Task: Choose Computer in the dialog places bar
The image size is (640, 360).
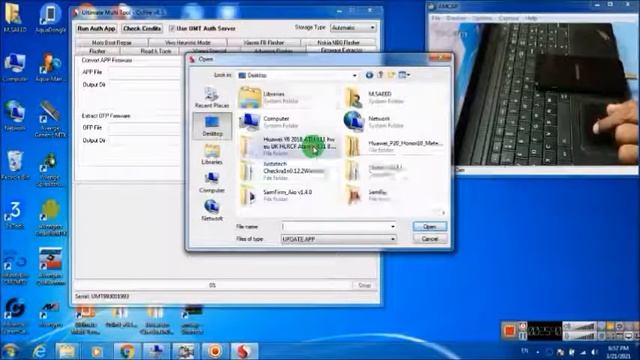Action: click(x=211, y=182)
